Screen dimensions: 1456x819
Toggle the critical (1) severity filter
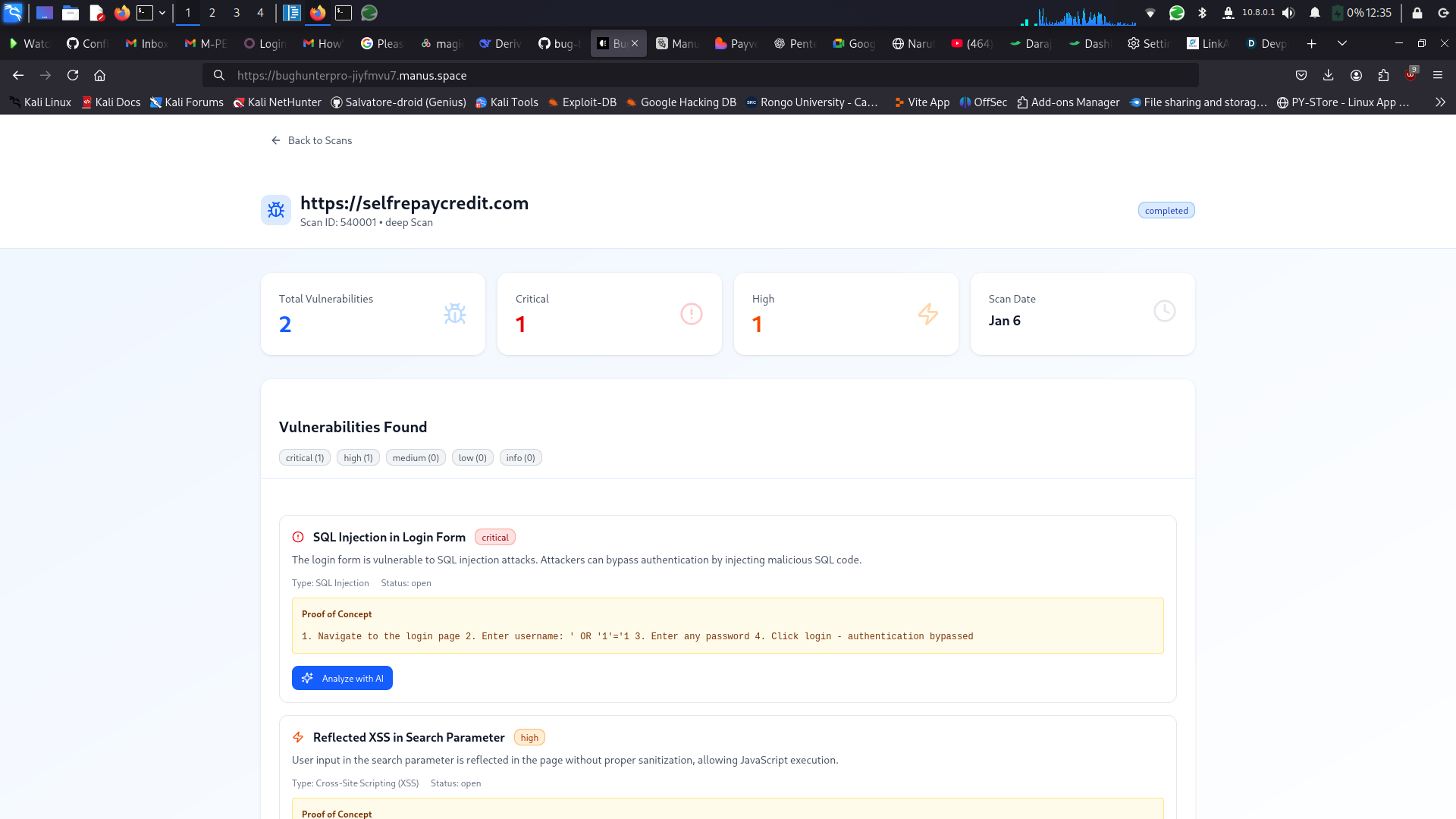tap(305, 458)
